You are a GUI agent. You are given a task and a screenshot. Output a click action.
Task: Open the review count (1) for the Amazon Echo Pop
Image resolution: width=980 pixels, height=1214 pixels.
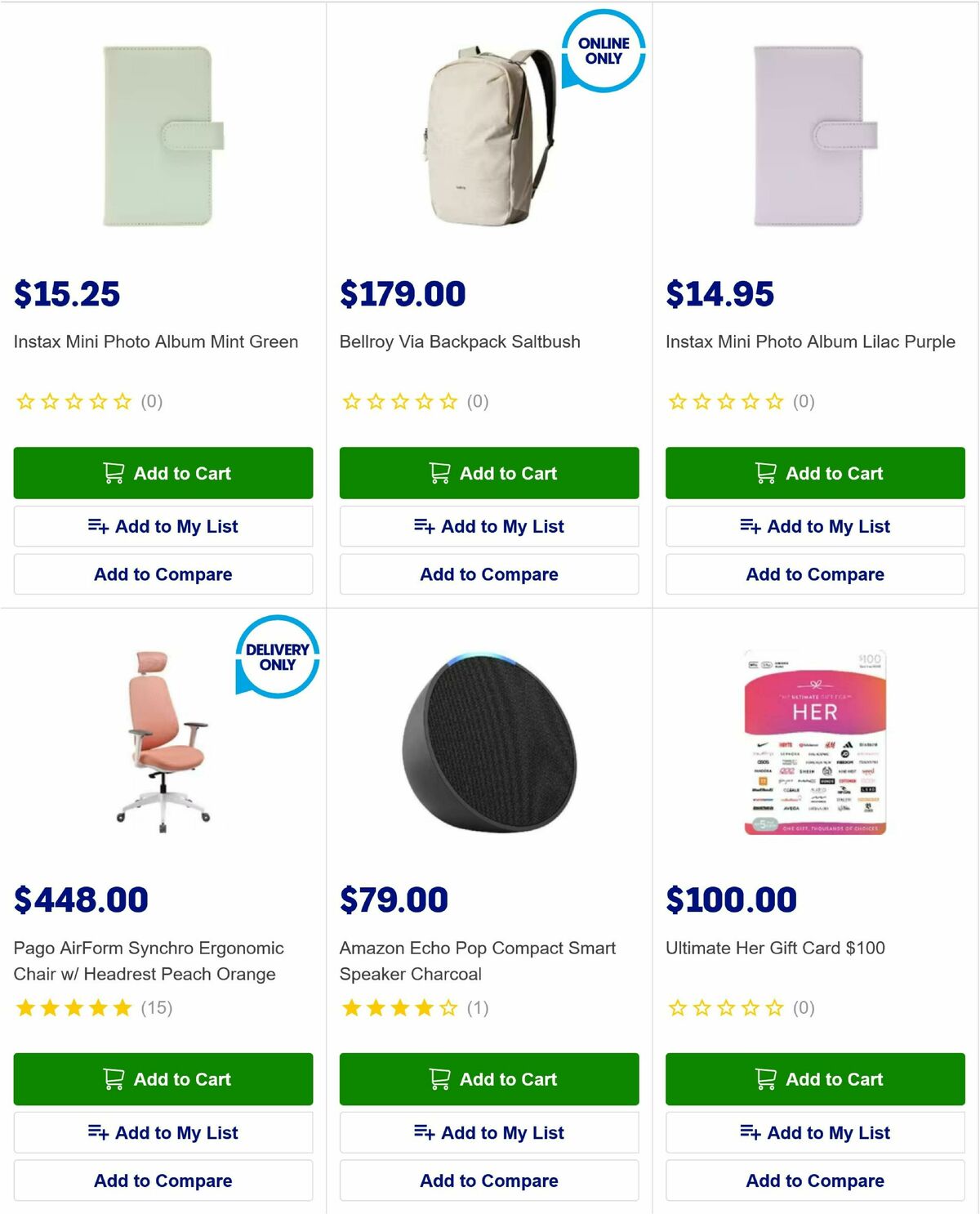pos(478,1007)
